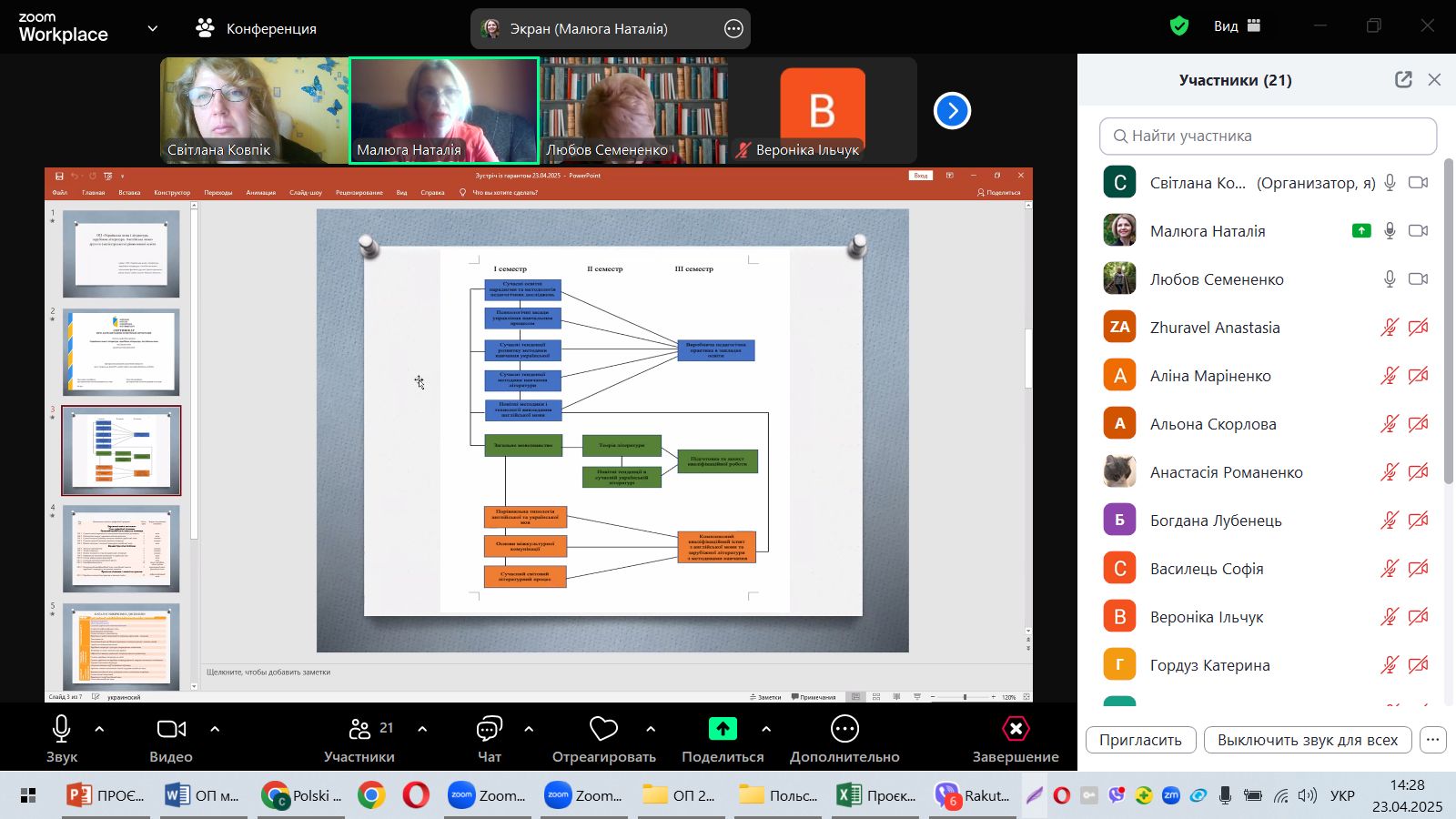Screen dimensions: 1456x819
Task: Click the React heart icon
Action: click(x=603, y=729)
